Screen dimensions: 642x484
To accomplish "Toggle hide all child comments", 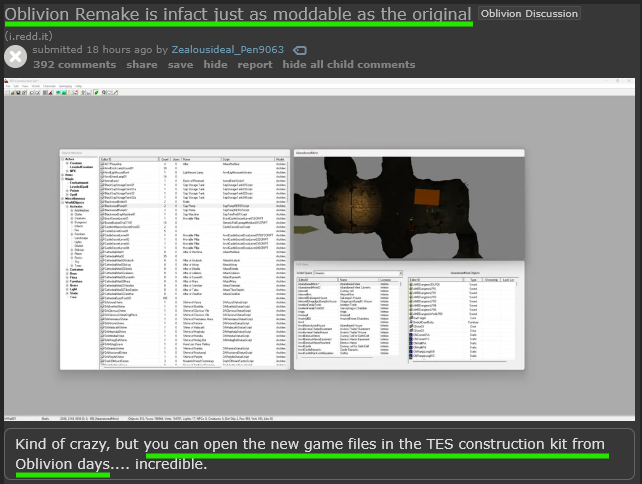I will (348, 65).
